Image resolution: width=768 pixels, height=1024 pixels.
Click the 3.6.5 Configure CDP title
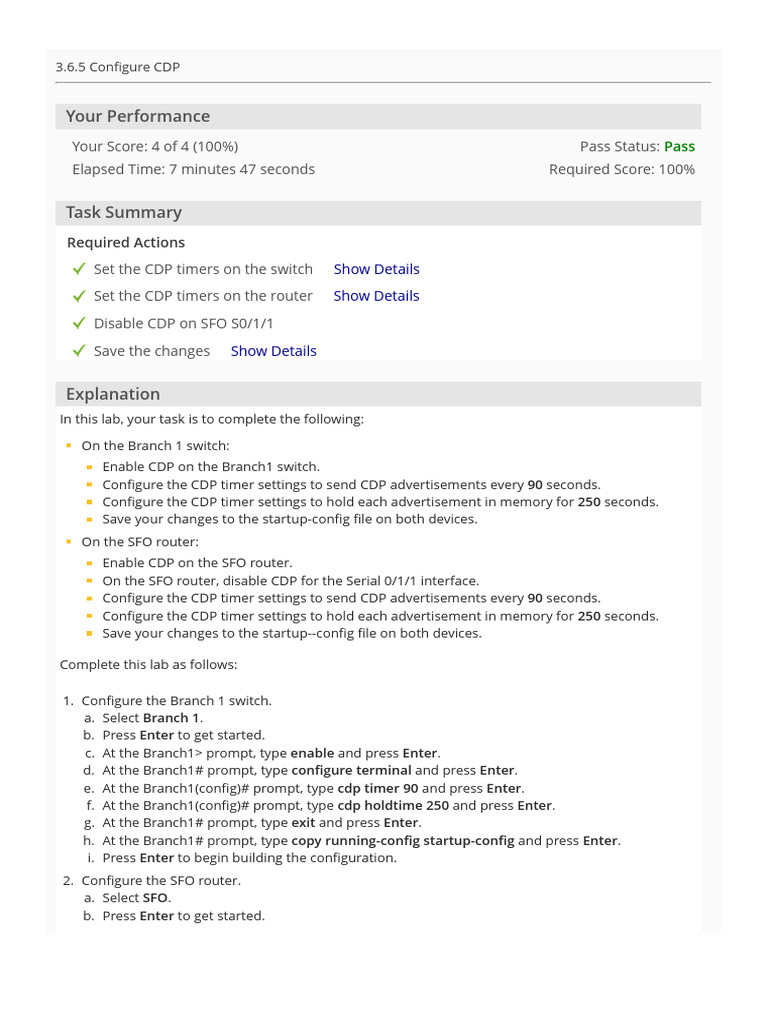point(118,67)
